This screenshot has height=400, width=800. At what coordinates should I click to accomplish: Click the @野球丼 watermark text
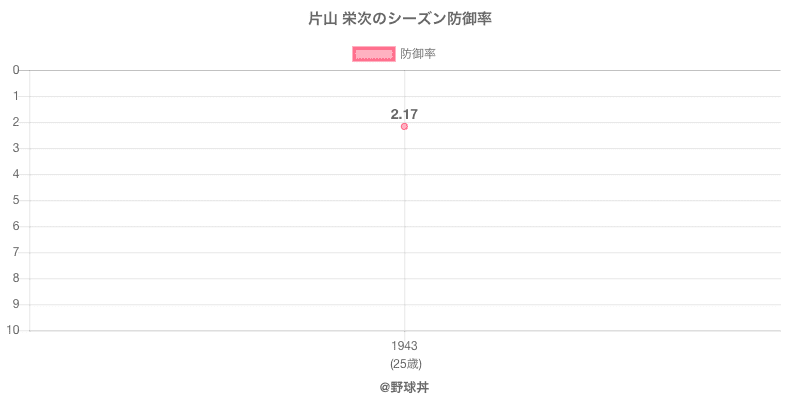pos(404,386)
